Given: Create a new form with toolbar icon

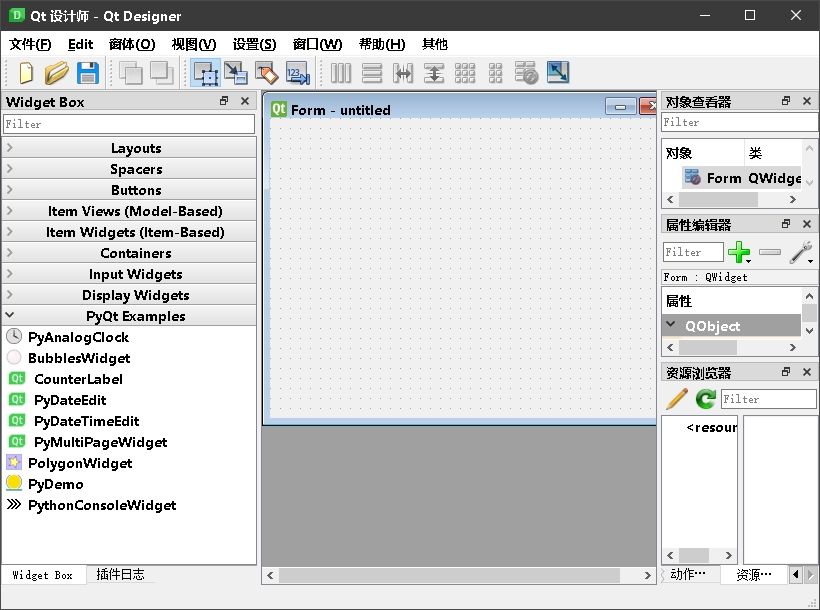Looking at the screenshot, I should (26, 73).
